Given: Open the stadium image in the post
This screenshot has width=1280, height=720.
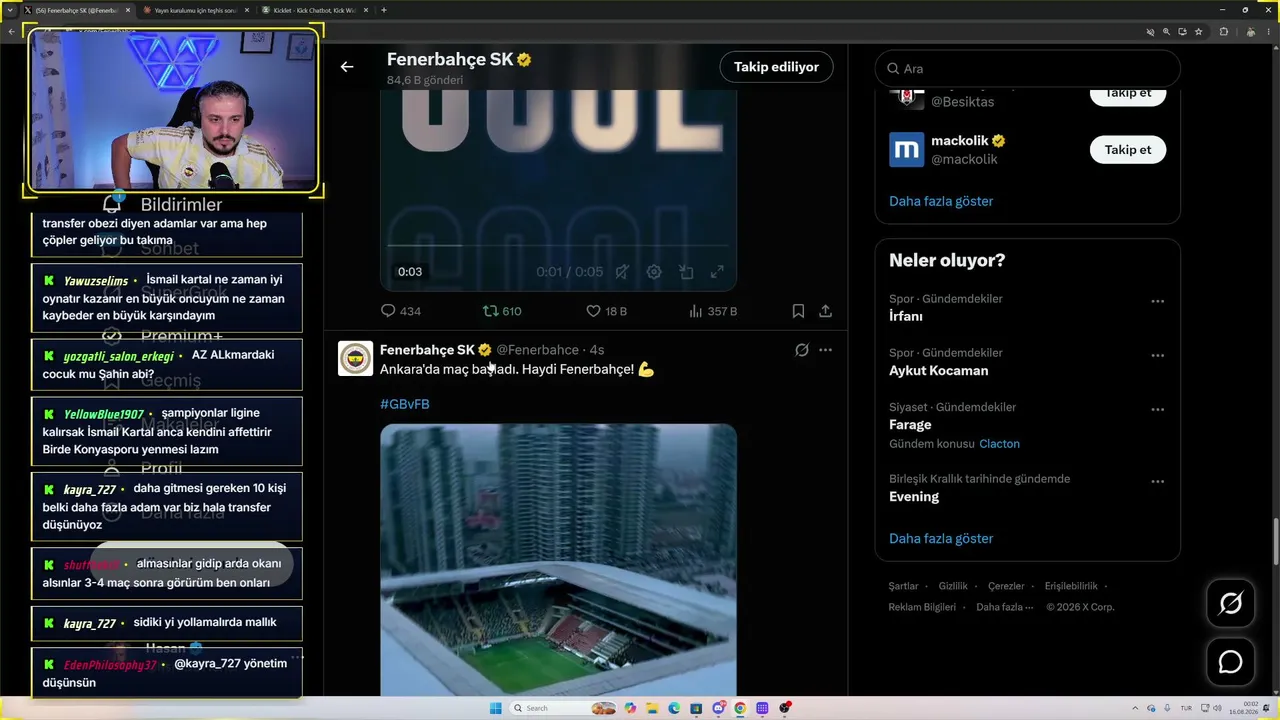Looking at the screenshot, I should point(558,560).
